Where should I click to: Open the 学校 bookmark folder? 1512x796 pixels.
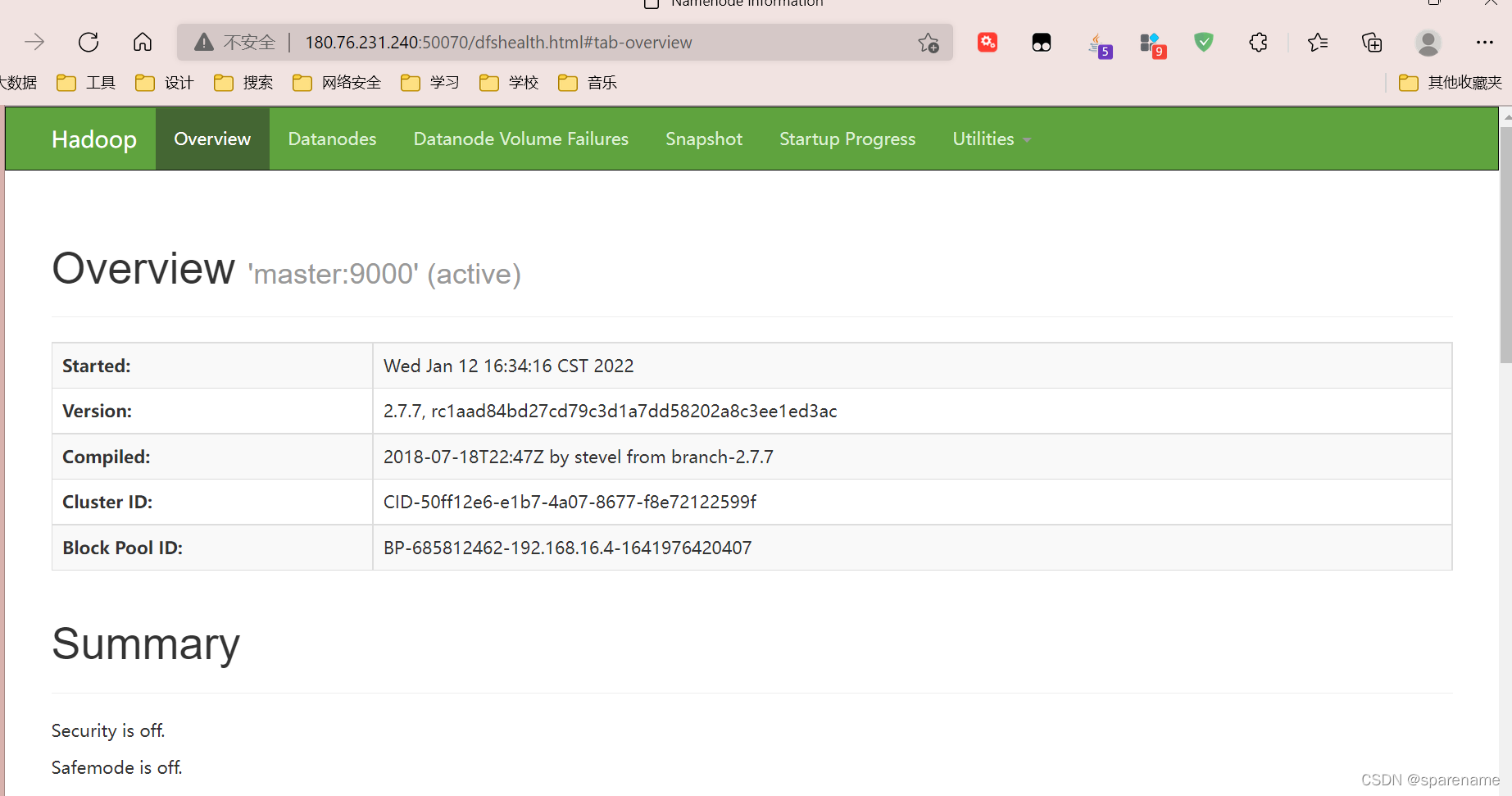click(509, 83)
